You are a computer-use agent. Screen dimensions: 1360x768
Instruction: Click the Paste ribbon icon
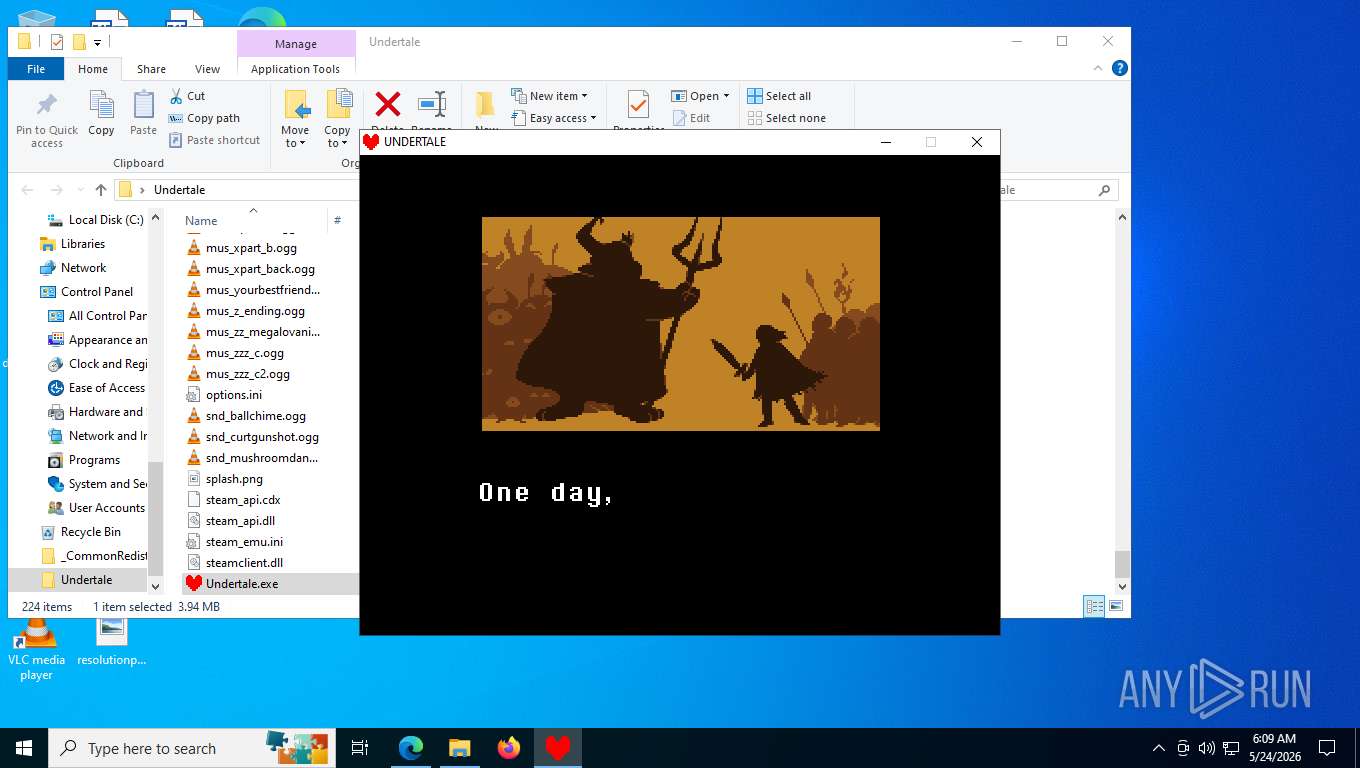(x=143, y=105)
